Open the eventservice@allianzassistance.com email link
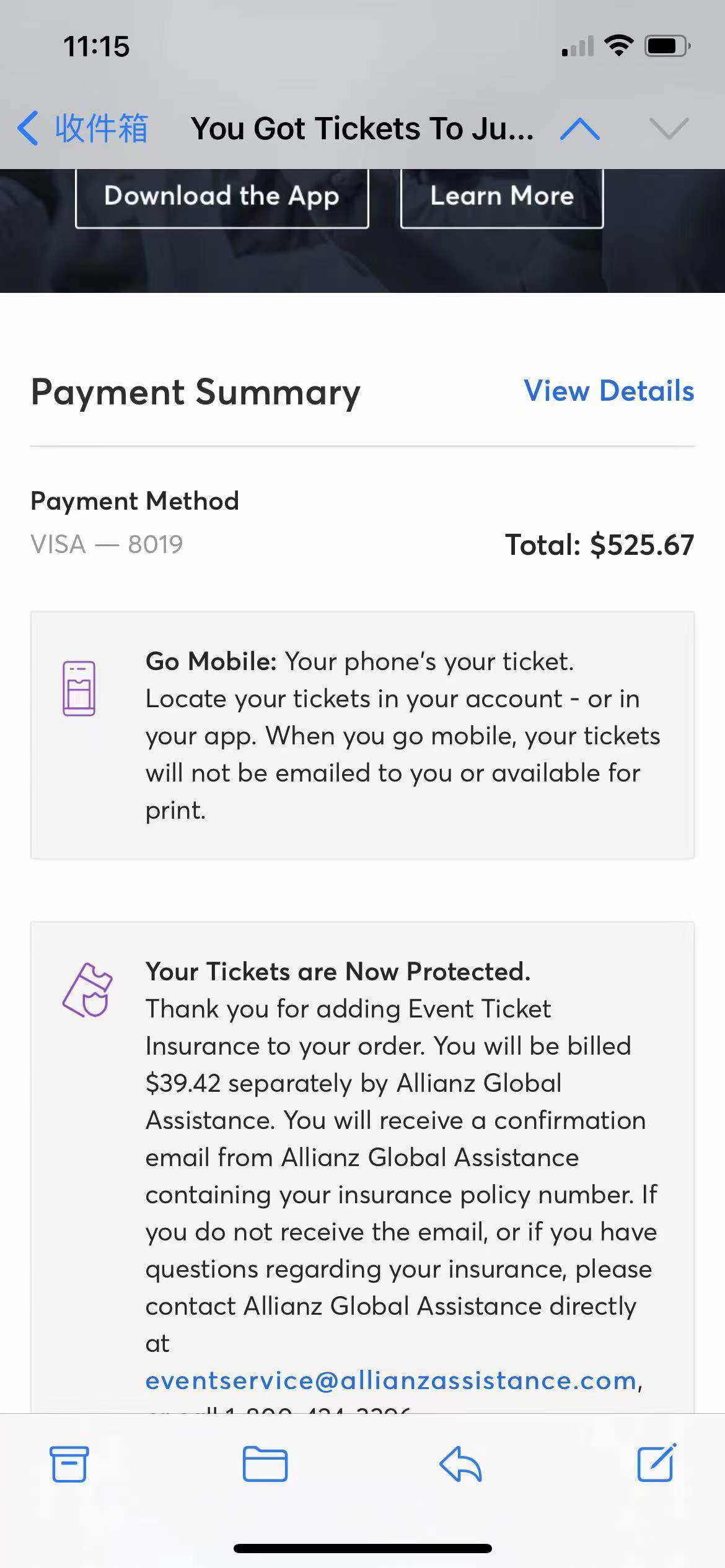This screenshot has height=1568, width=725. [391, 1380]
